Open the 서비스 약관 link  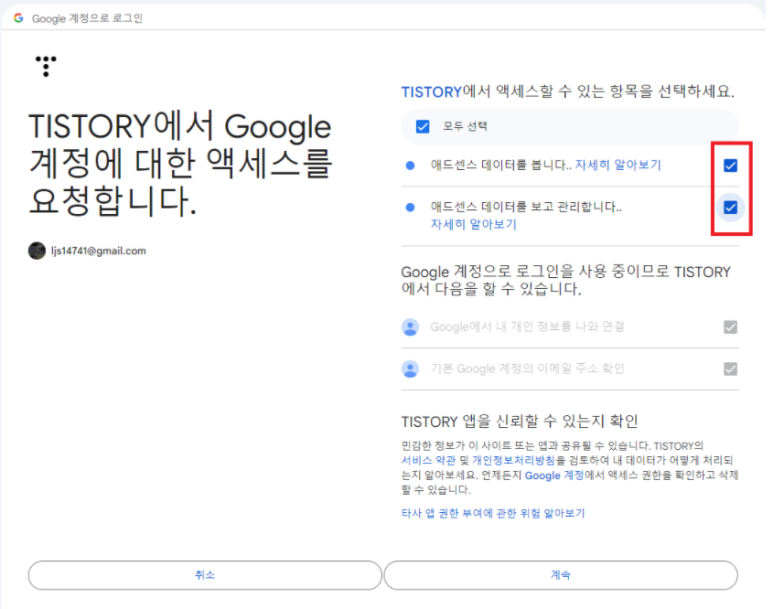point(428,460)
